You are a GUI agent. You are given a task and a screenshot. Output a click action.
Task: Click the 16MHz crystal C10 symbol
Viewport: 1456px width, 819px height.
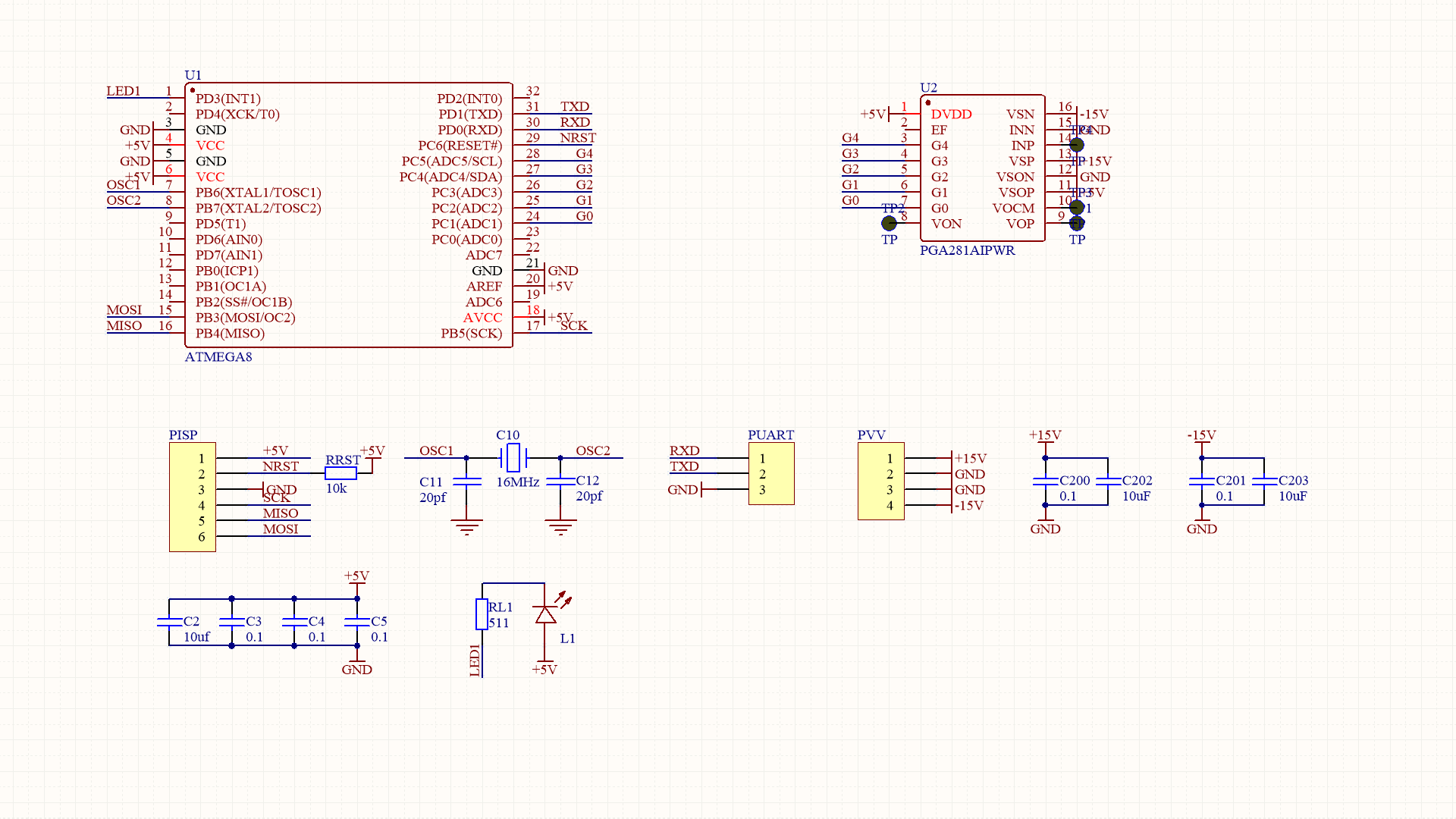[513, 457]
